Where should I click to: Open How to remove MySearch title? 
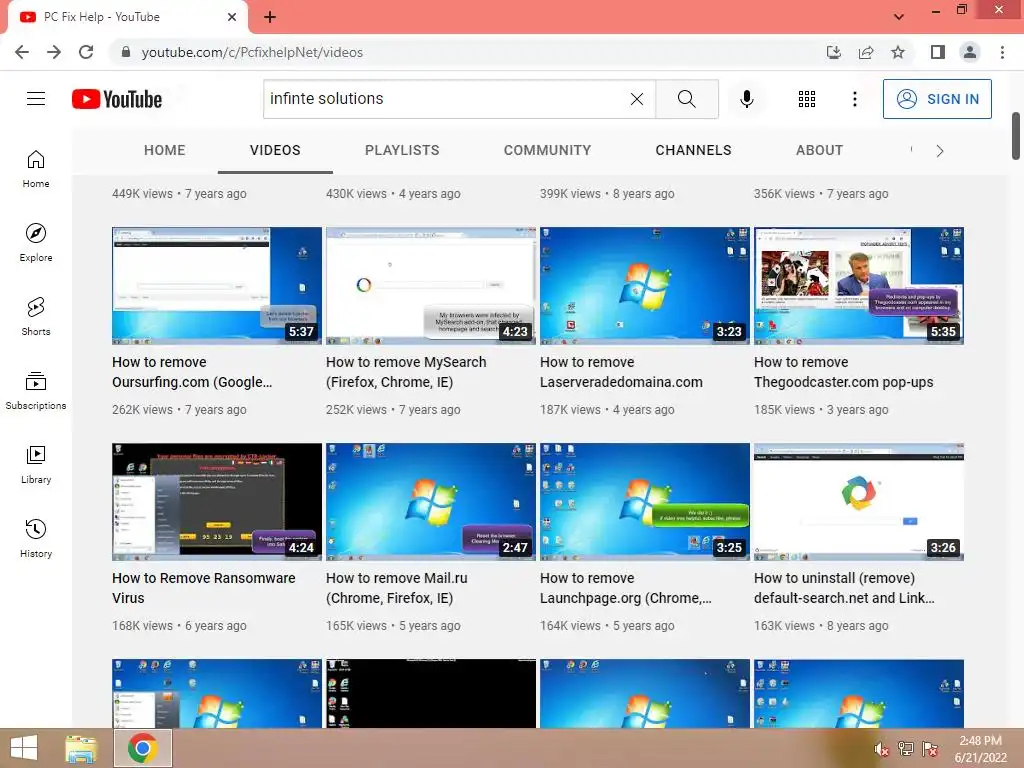[x=406, y=372]
